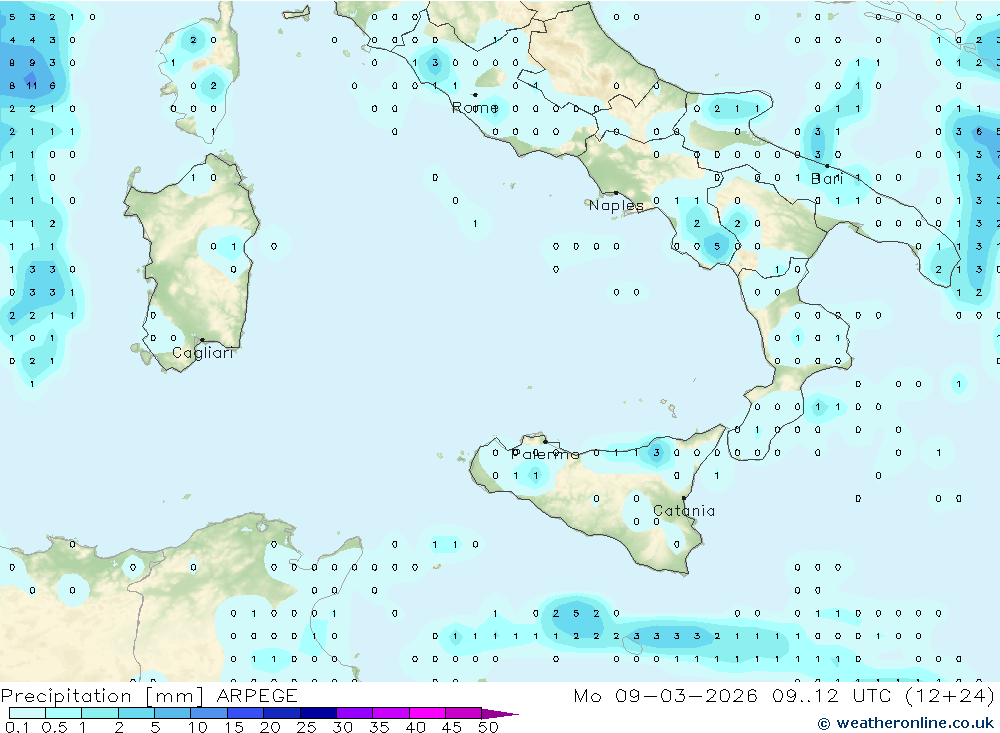Click the legend label '0.1'
The width and height of the screenshot is (1000, 733).
point(17,727)
